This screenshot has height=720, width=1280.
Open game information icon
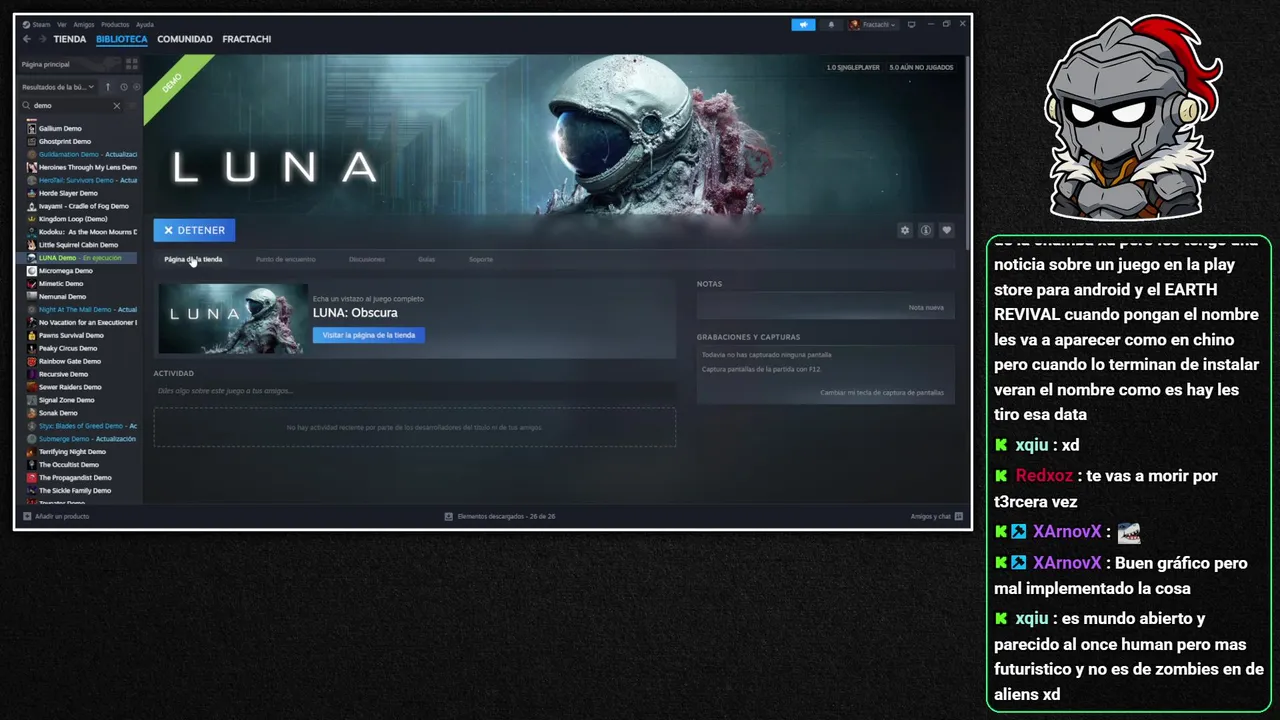coord(926,230)
